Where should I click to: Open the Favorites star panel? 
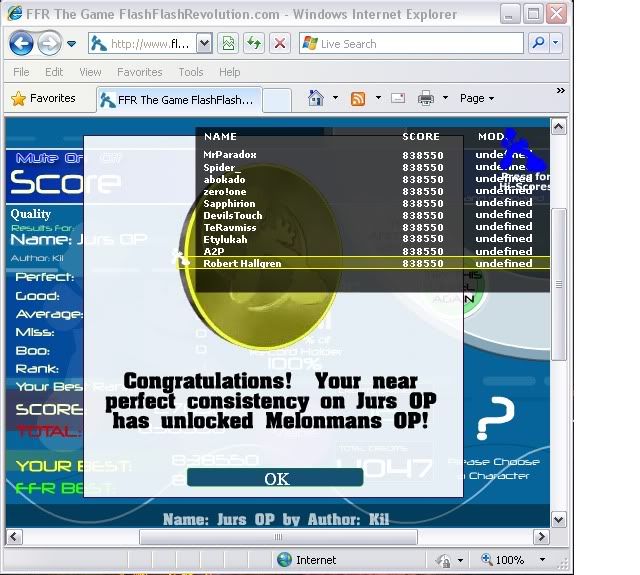click(x=44, y=98)
